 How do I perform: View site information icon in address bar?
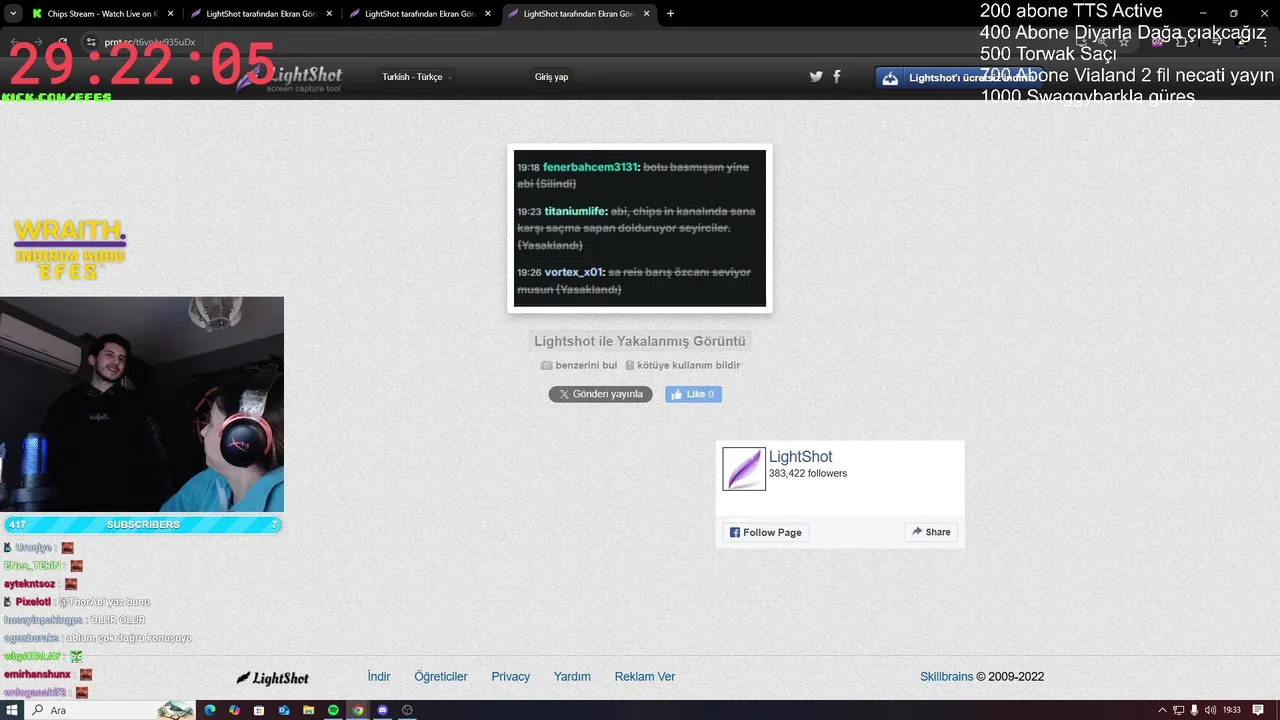[91, 42]
